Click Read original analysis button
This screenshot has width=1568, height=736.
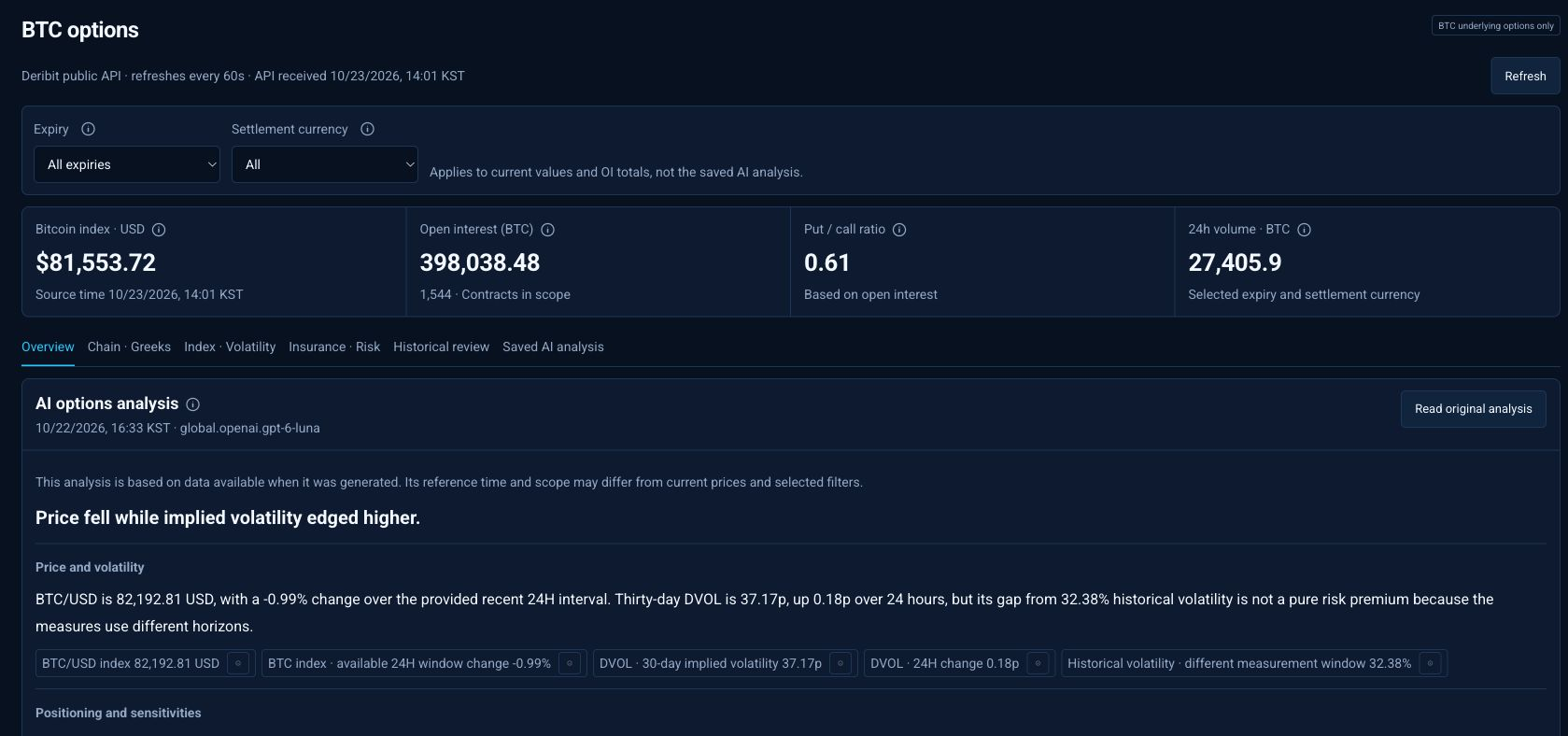tap(1473, 409)
